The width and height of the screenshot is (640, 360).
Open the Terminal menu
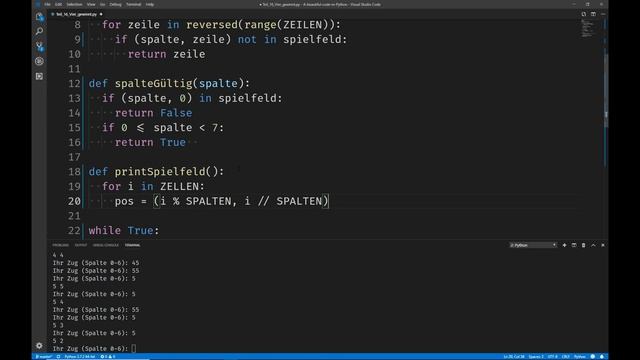(133, 4)
